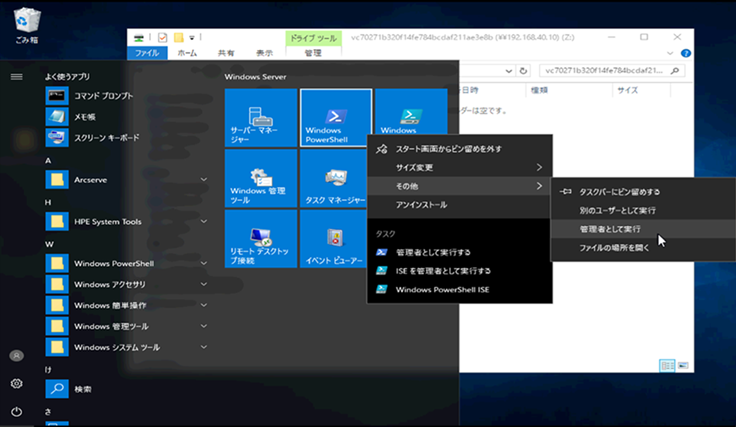
Task: Run 管理者として実行する task
Action: tap(460, 252)
